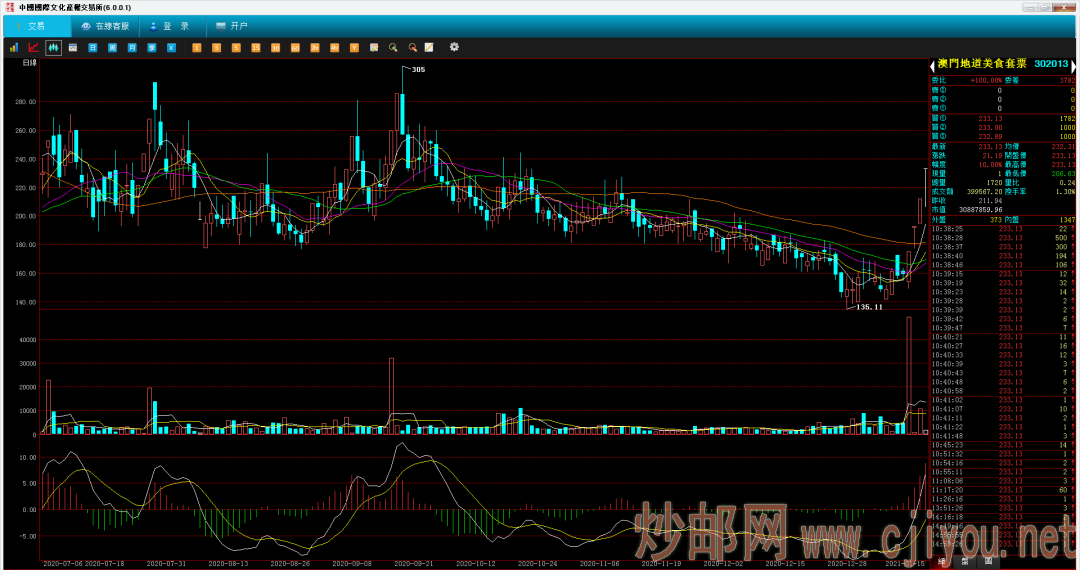Click the 135.11 low price marker
1080x570 pixels.
pyautogui.click(x=869, y=307)
